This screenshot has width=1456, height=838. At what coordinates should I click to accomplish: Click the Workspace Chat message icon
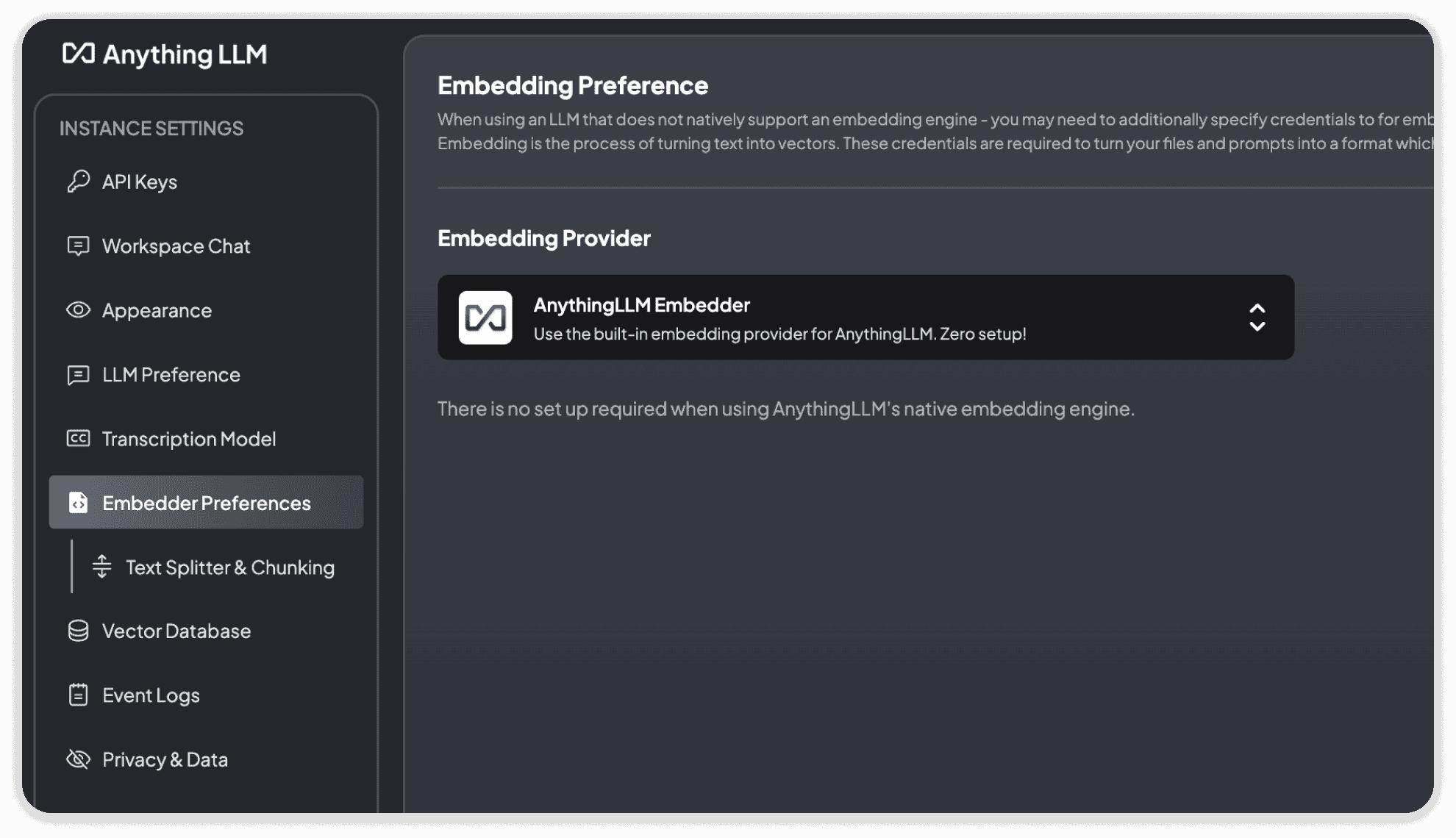click(x=78, y=246)
